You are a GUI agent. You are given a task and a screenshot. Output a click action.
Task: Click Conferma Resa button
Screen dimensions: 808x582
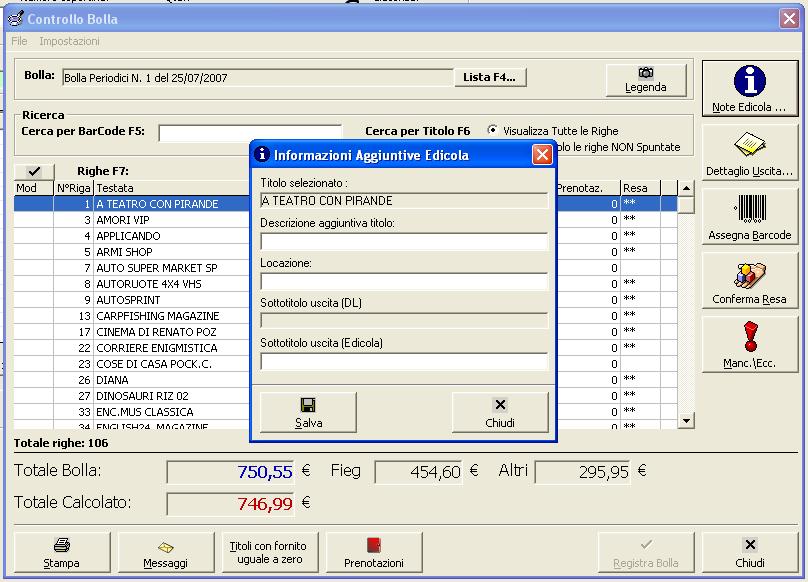[750, 281]
